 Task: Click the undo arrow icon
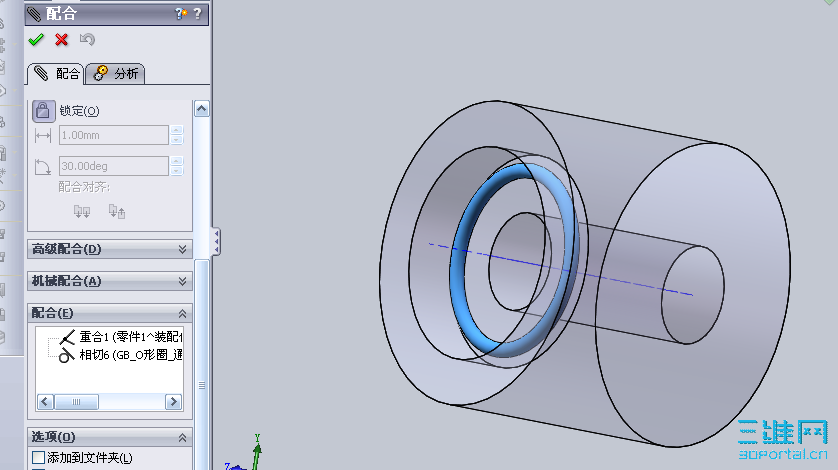(x=87, y=39)
